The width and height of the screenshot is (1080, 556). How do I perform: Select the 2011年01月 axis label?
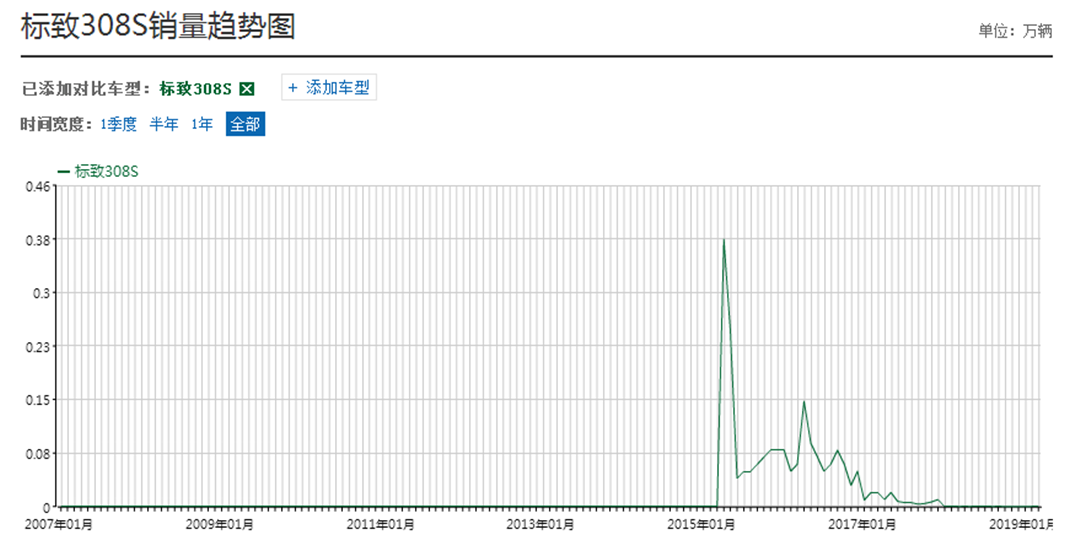click(x=381, y=524)
